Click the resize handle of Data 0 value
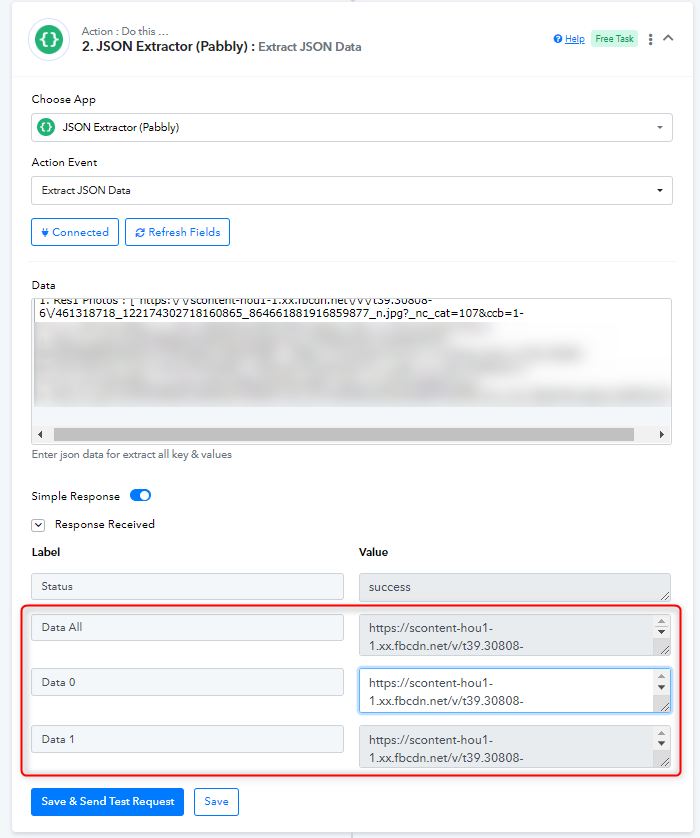The height and width of the screenshot is (838, 700). pyautogui.click(x=665, y=707)
